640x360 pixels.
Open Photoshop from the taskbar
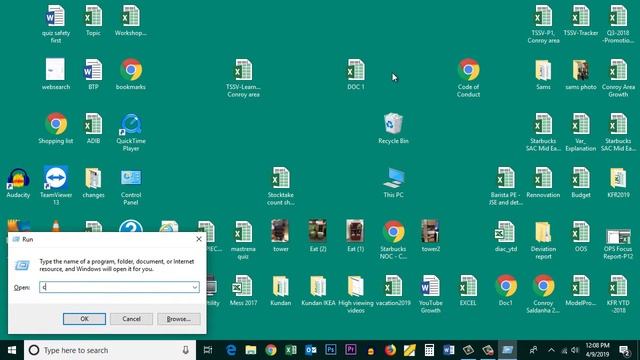pos(331,350)
